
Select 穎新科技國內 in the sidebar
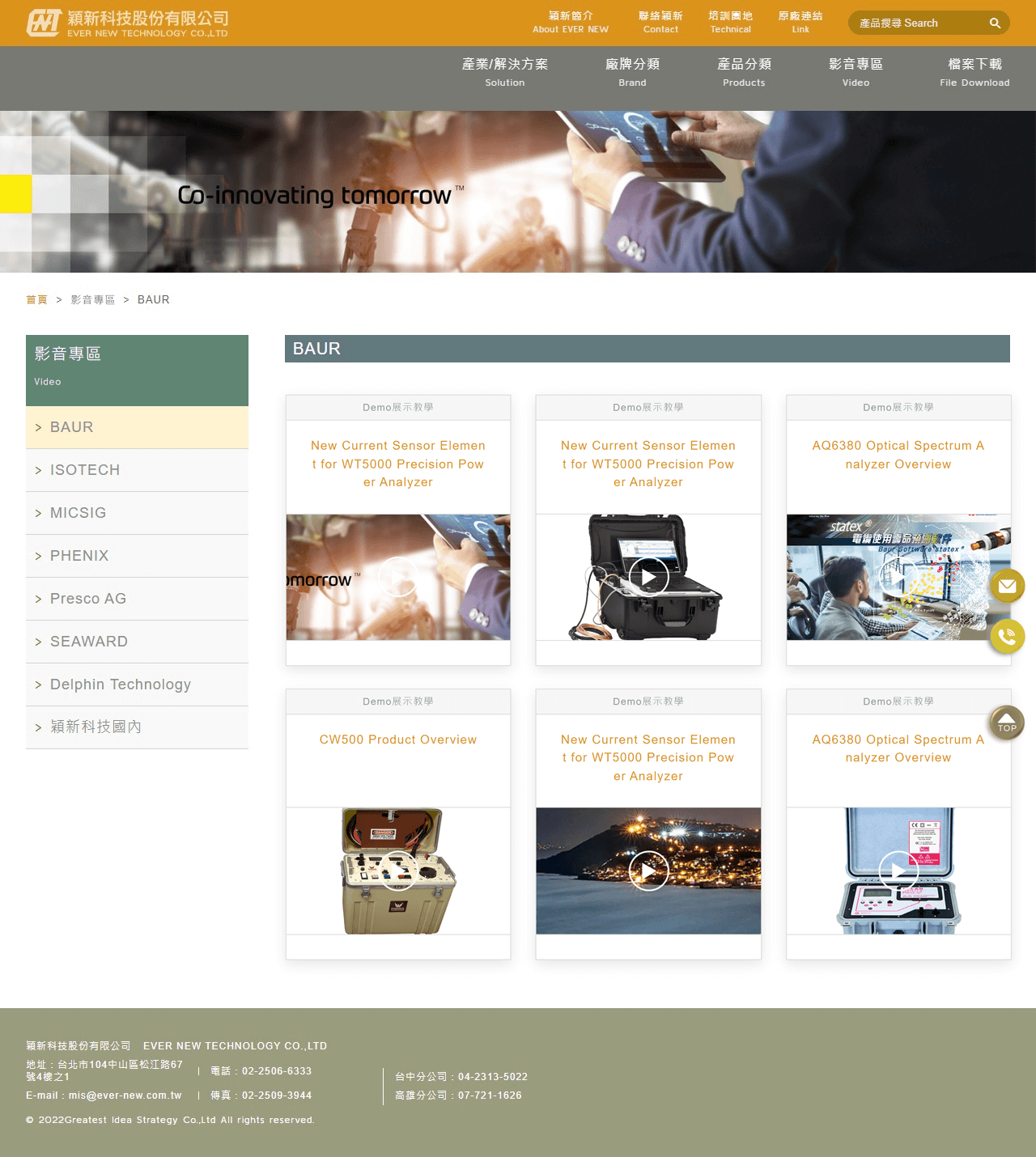(137, 727)
